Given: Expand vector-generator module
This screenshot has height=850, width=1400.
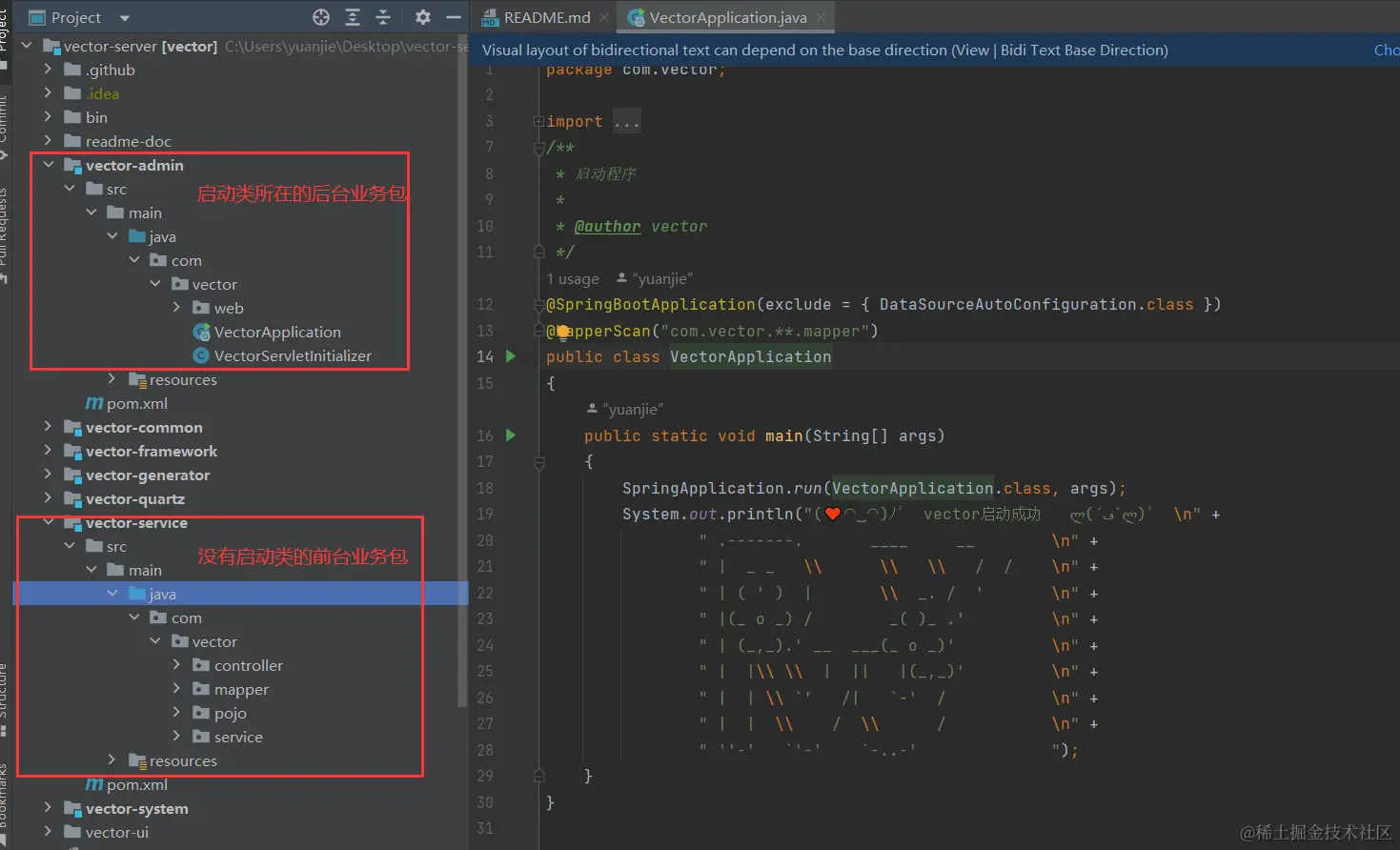Looking at the screenshot, I should click(x=48, y=475).
